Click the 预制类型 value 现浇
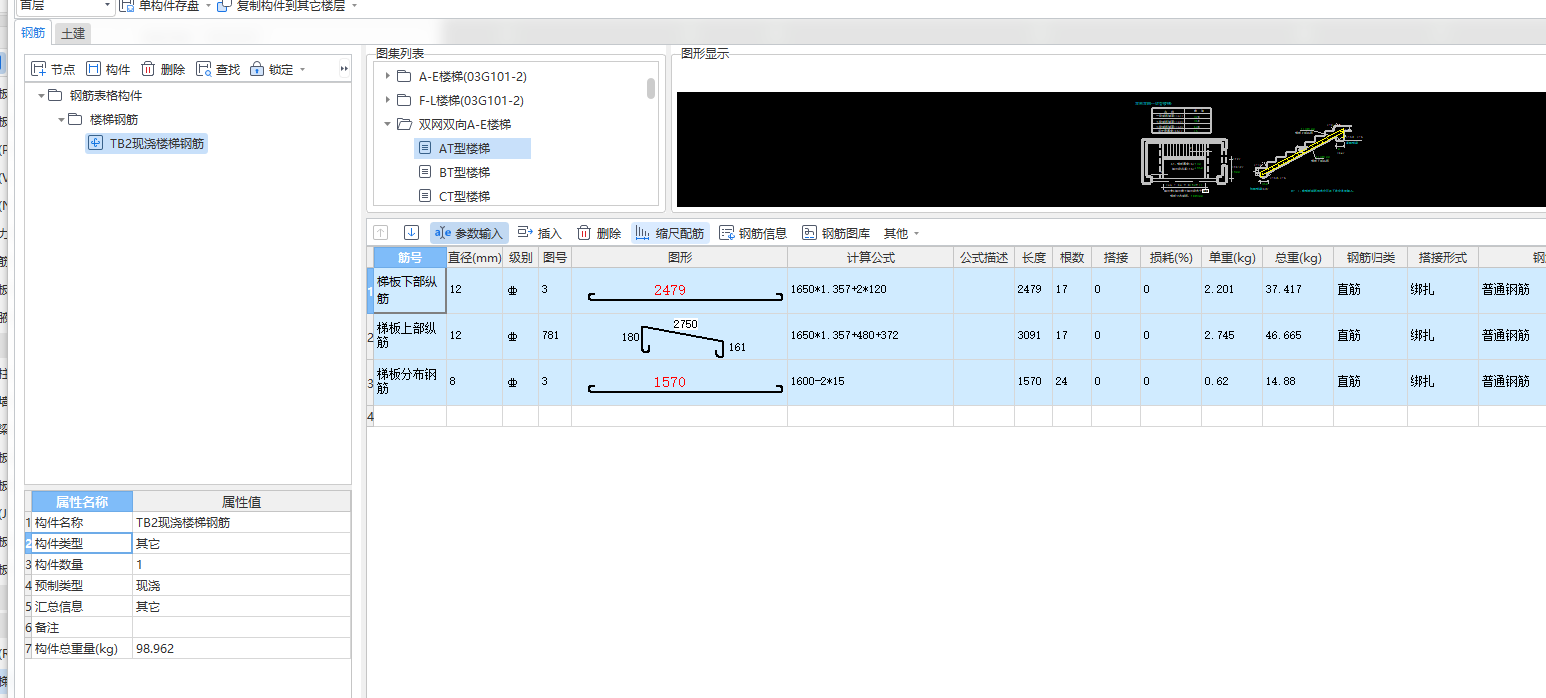Image resolution: width=1546 pixels, height=698 pixels. [241, 585]
